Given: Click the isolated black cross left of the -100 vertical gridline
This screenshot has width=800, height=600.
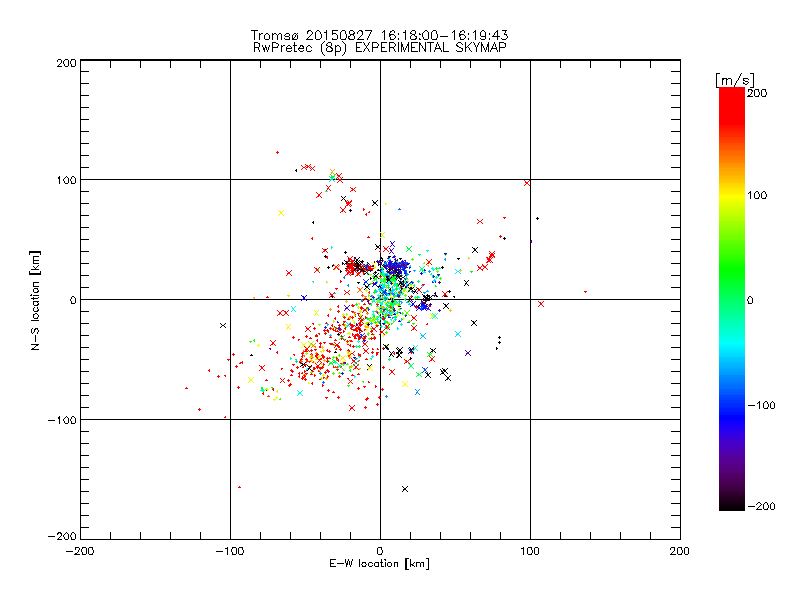Looking at the screenshot, I should point(223,326).
